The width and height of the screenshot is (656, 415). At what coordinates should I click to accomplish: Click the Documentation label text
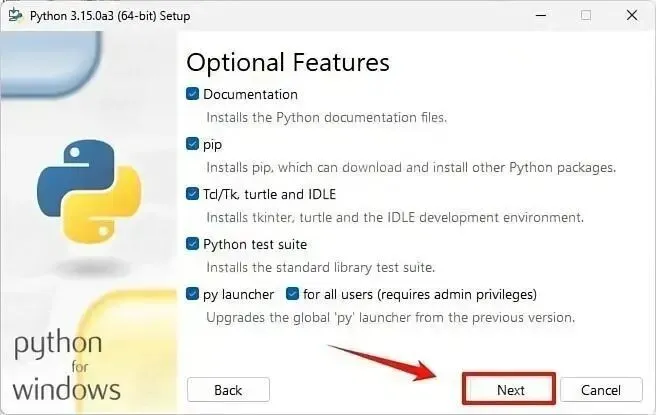coord(250,94)
